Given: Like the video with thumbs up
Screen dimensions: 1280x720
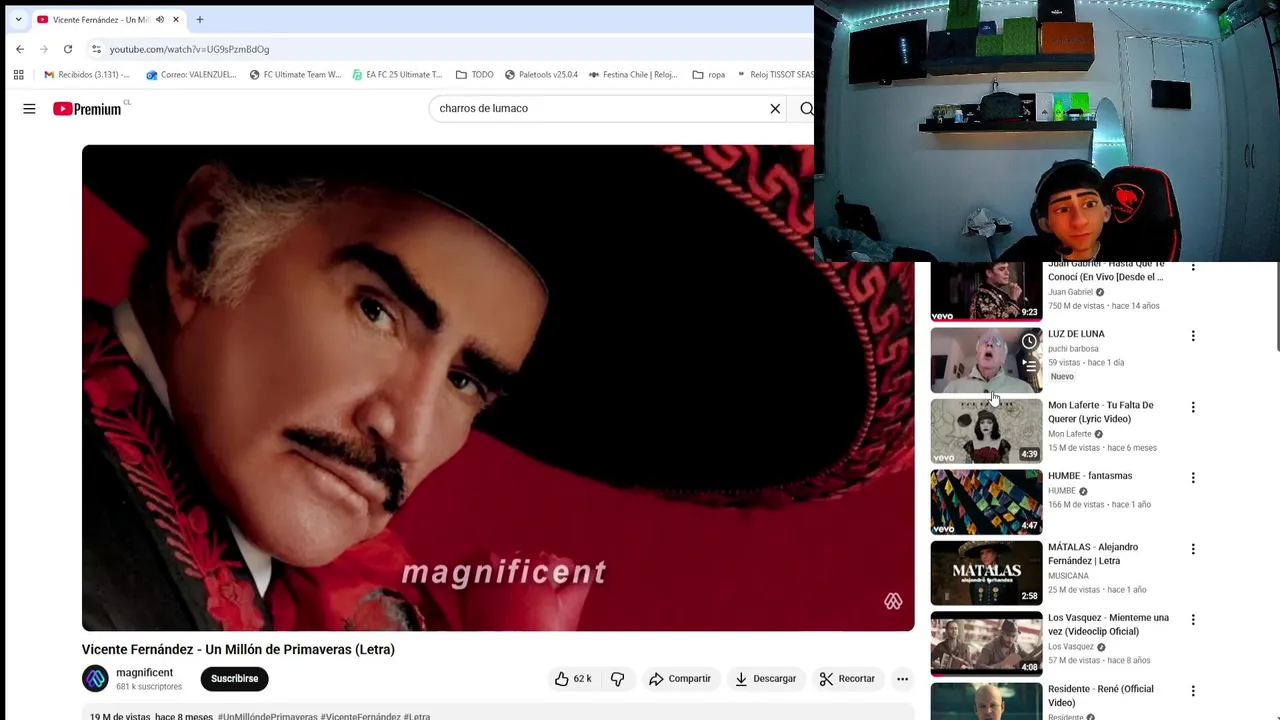Looking at the screenshot, I should 573,679.
